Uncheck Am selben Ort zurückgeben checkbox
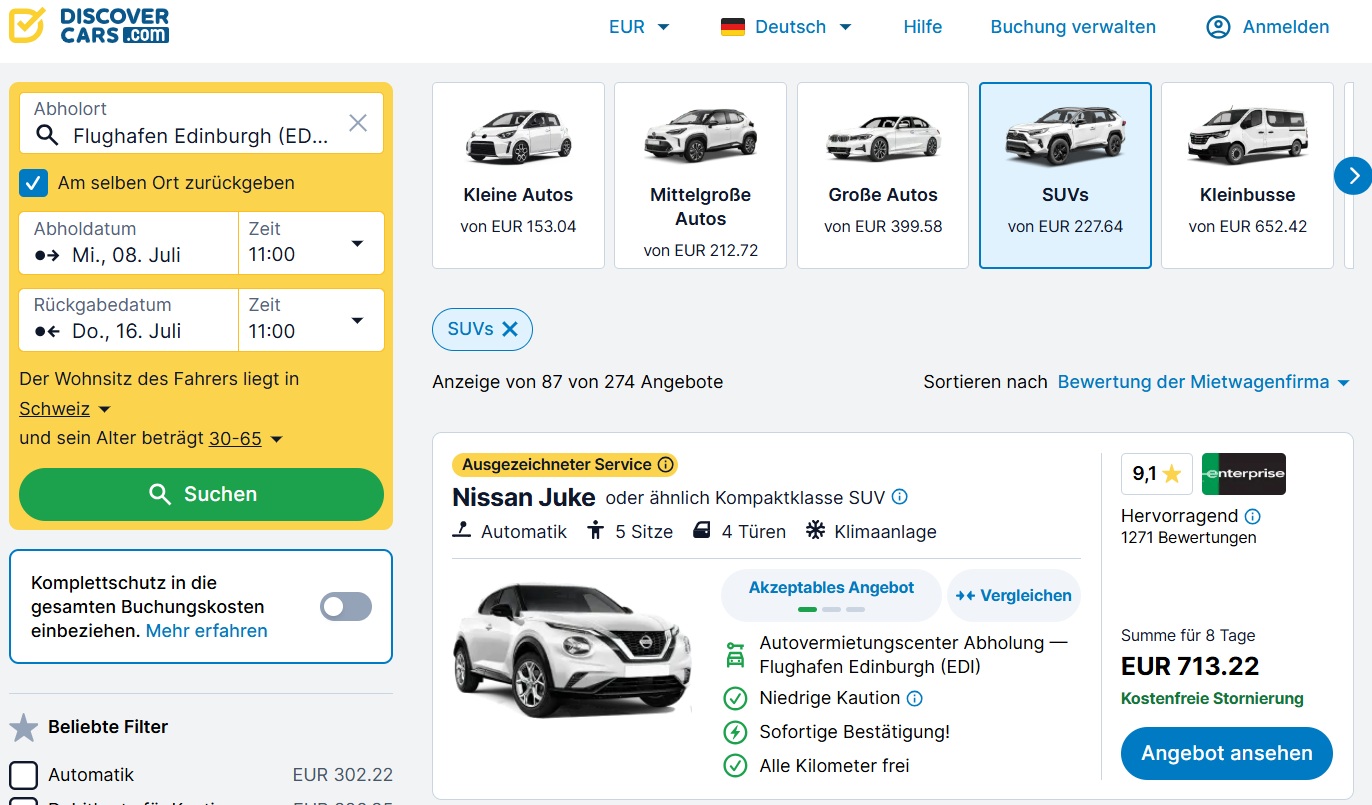Image resolution: width=1372 pixels, height=805 pixels. (34, 183)
